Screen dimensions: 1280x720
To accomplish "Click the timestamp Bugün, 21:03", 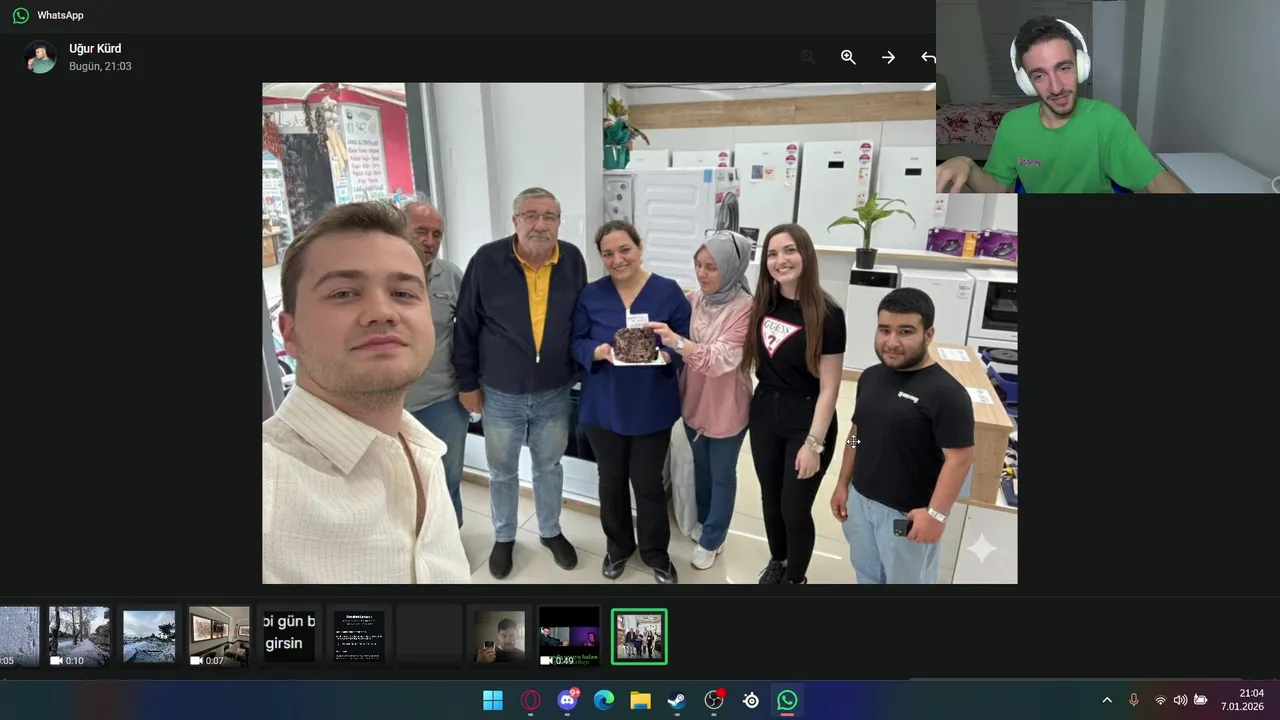I will pyautogui.click(x=100, y=66).
